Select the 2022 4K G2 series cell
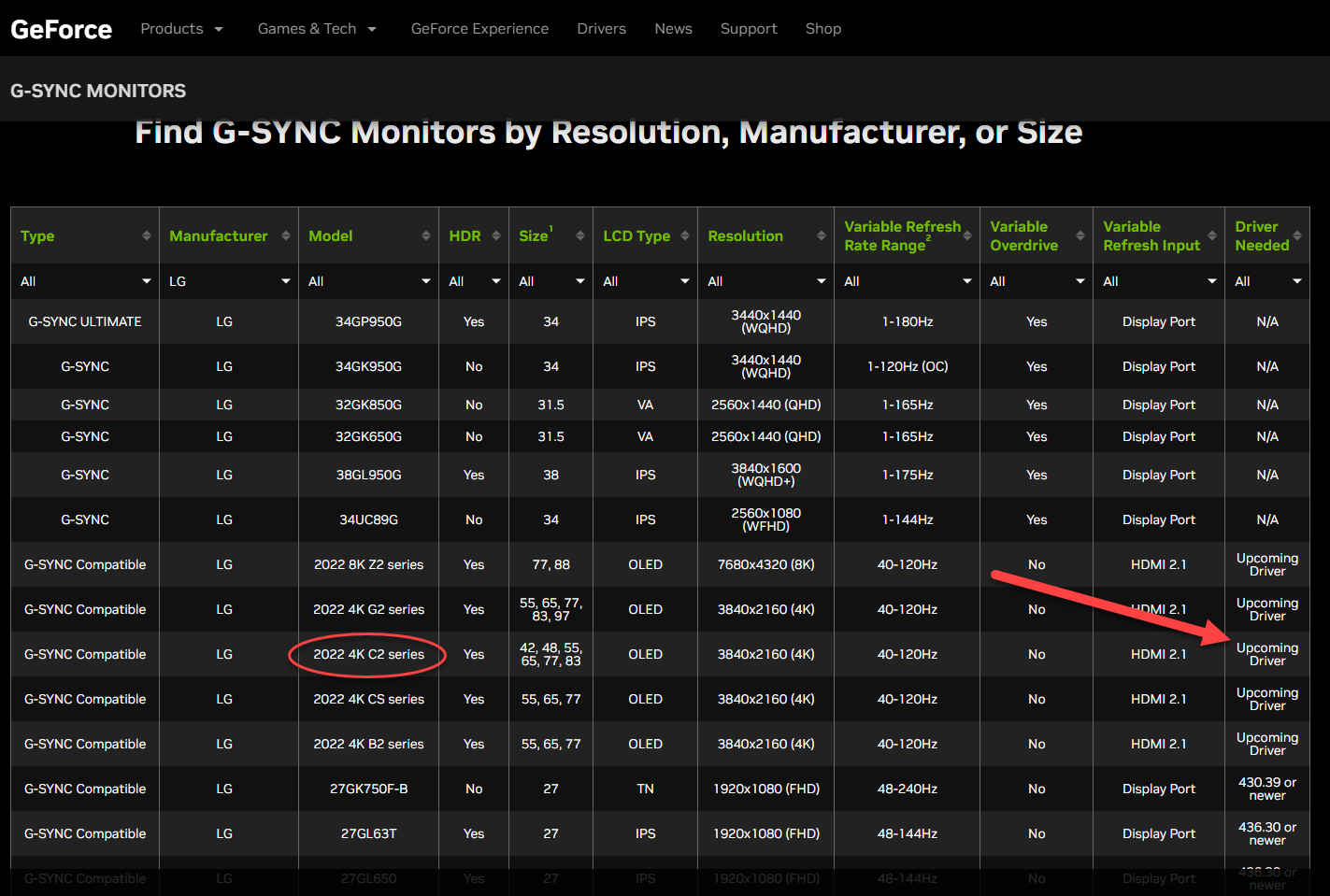1330x896 pixels. [x=369, y=609]
